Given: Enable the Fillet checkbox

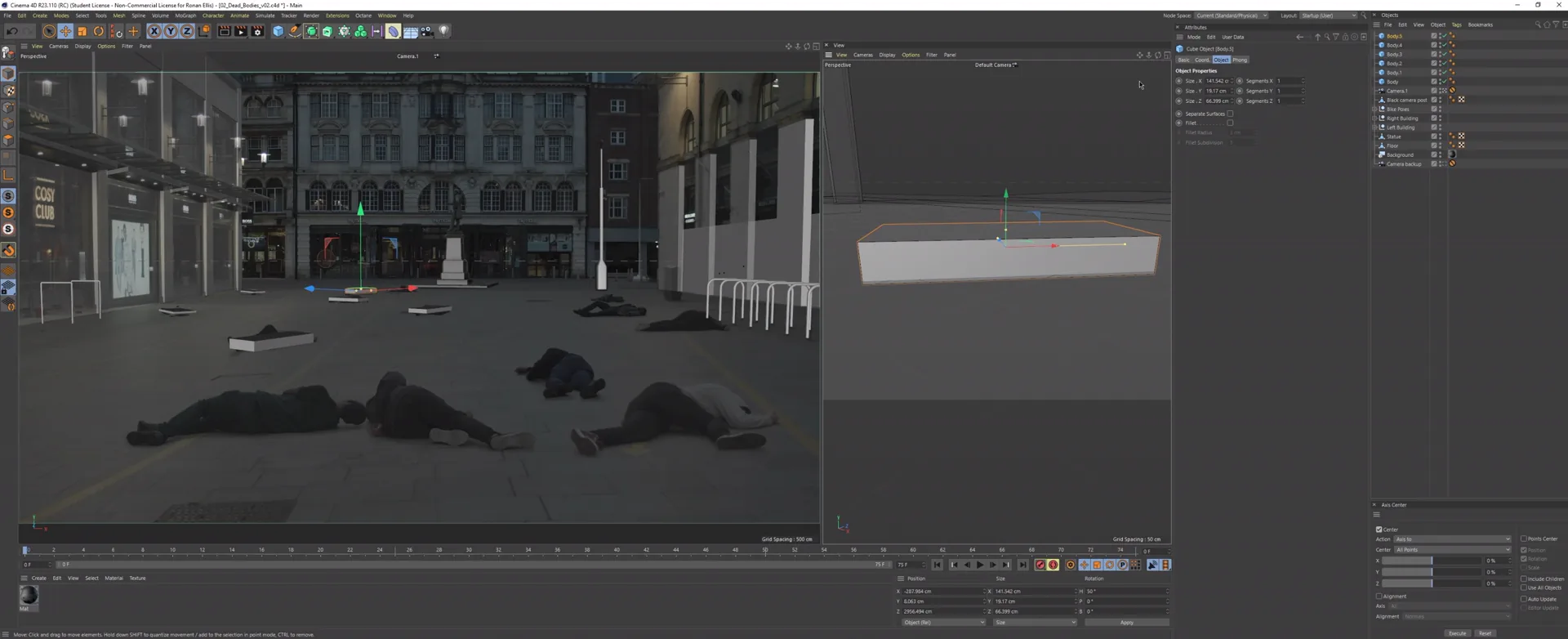Looking at the screenshot, I should pos(1230,123).
